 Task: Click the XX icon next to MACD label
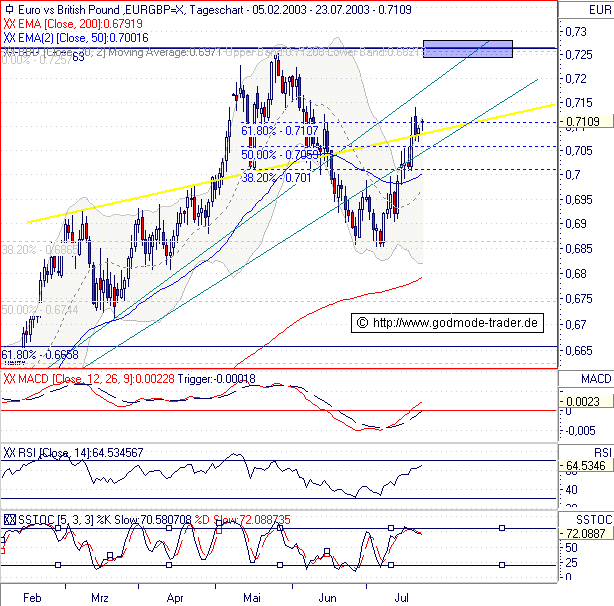point(9,379)
